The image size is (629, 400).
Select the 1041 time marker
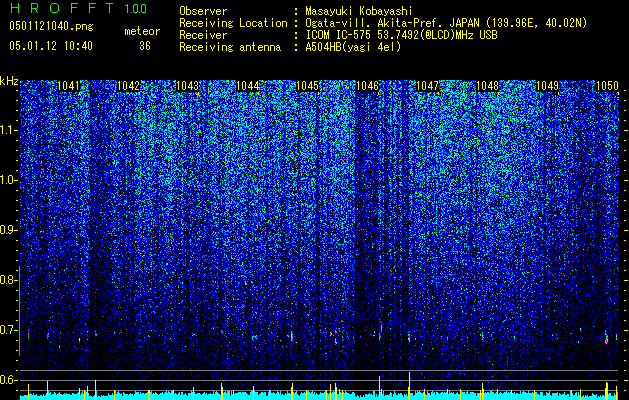point(68,86)
